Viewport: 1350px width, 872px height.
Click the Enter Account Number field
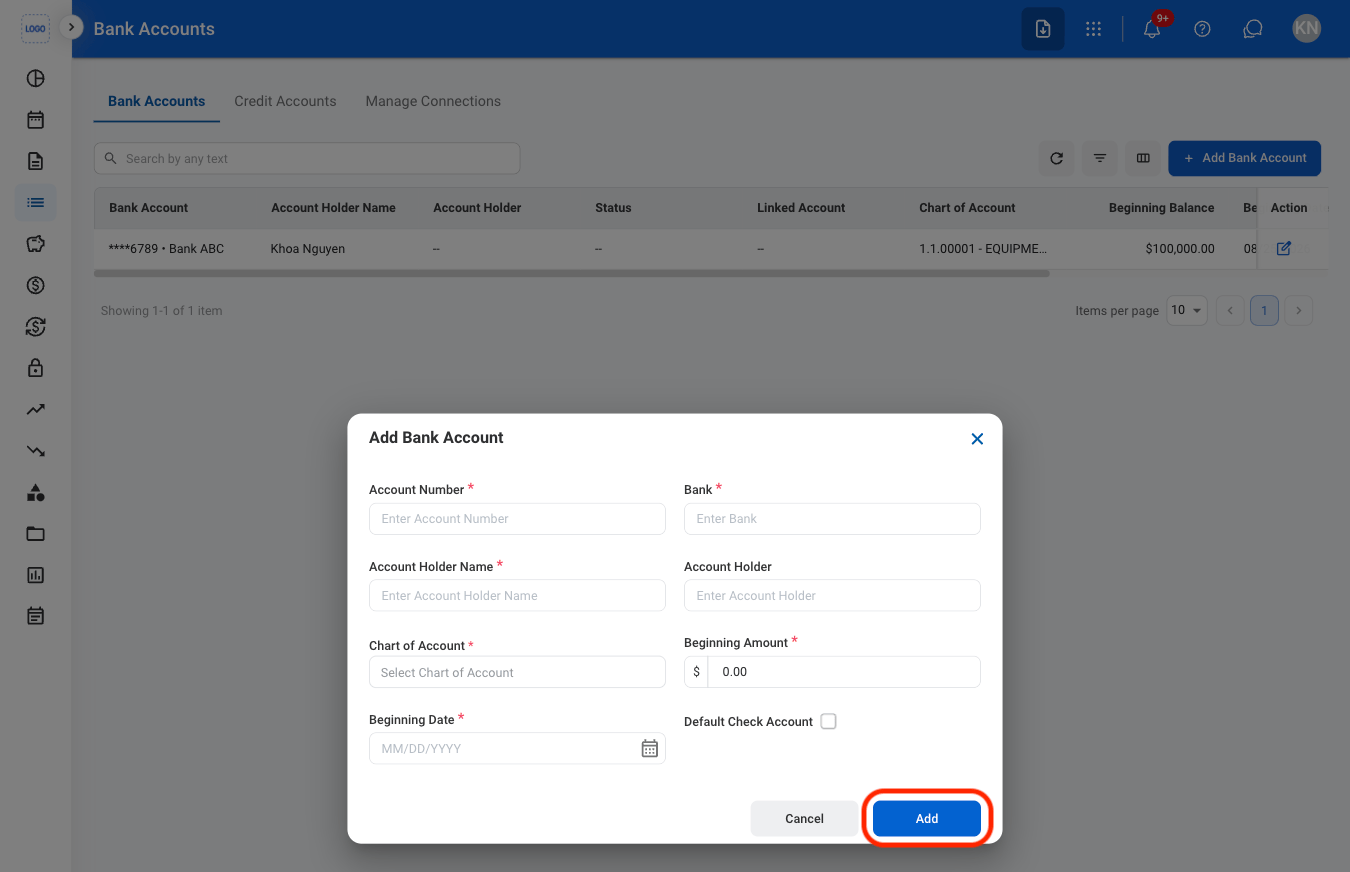[517, 518]
